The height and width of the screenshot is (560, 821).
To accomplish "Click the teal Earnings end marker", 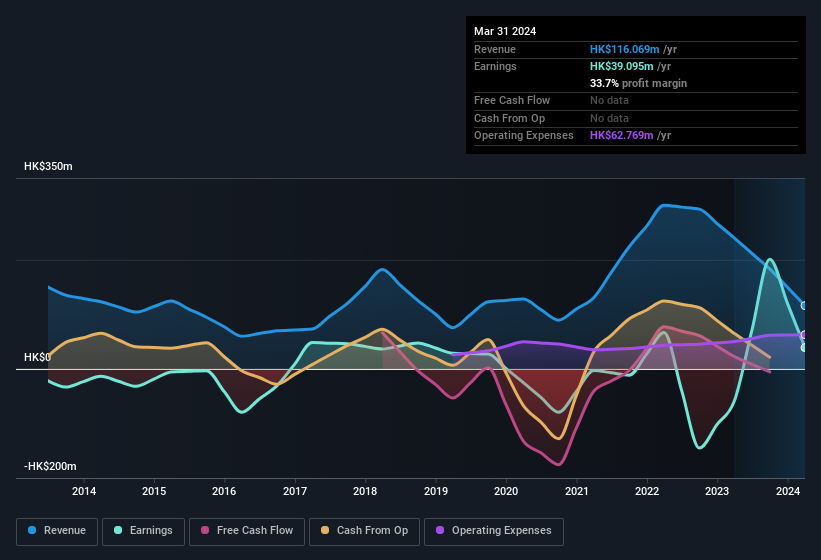I will click(804, 347).
